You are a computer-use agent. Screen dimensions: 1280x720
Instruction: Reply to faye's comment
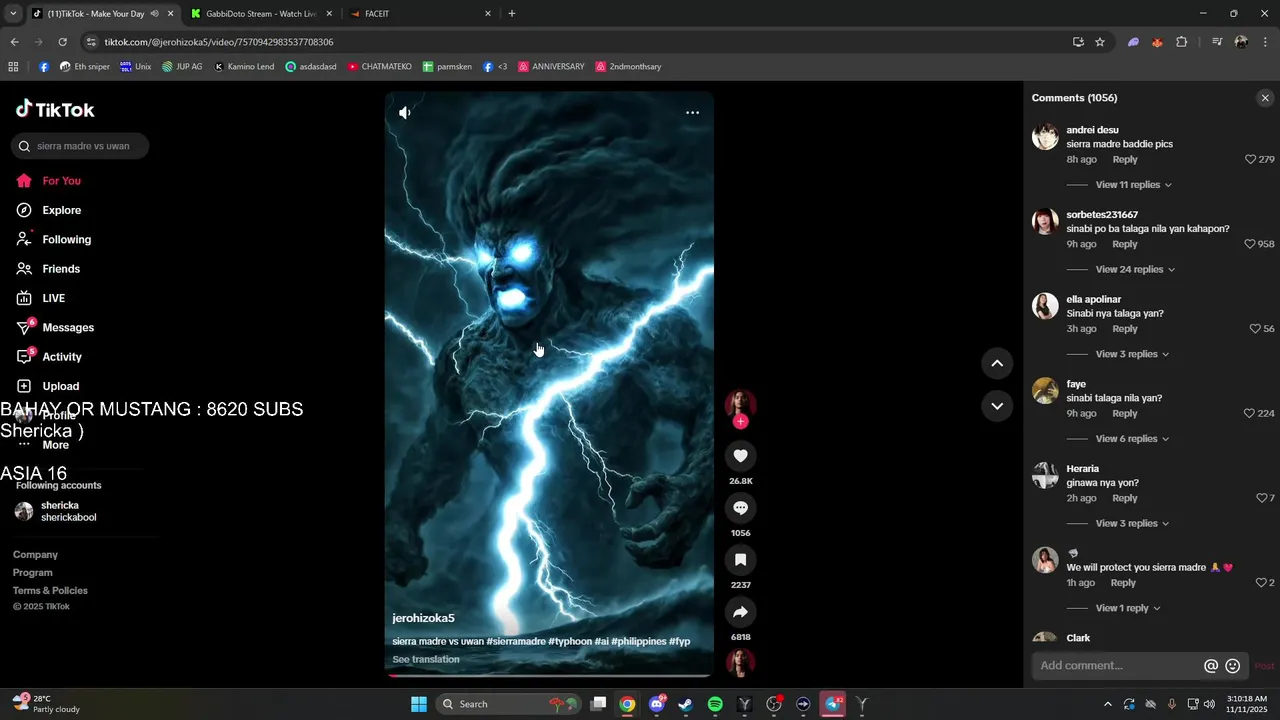(1125, 414)
